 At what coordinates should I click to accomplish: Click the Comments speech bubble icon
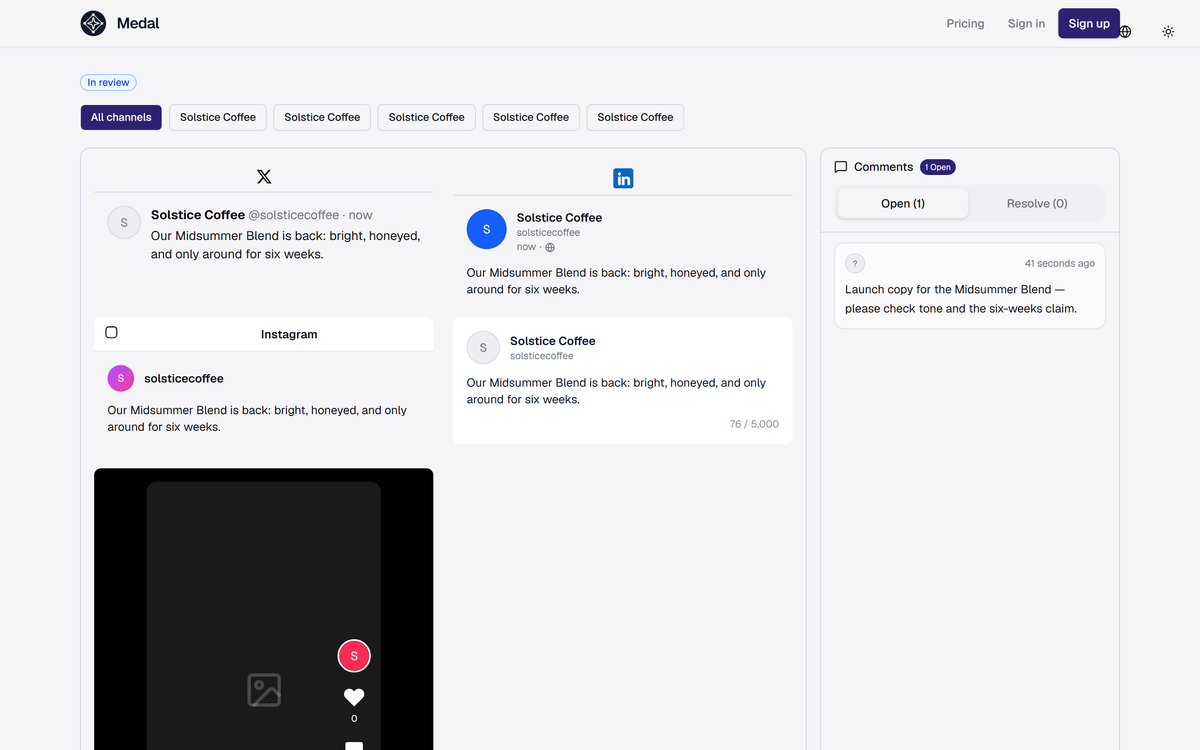[841, 167]
